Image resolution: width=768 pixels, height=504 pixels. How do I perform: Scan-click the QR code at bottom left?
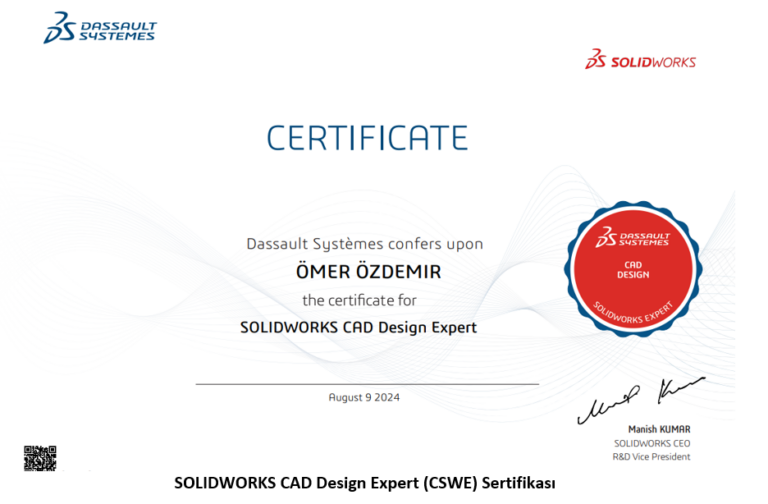tap(39, 458)
